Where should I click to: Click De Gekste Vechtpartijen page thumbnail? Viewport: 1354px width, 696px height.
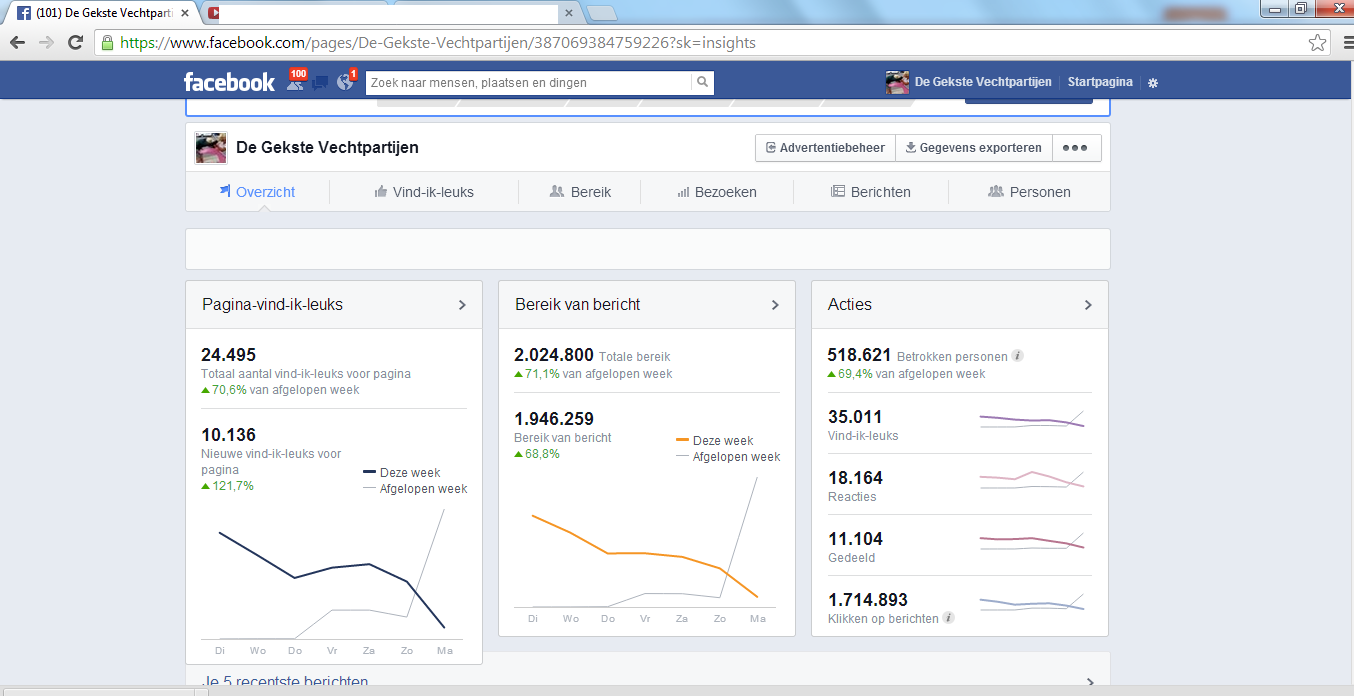[211, 148]
